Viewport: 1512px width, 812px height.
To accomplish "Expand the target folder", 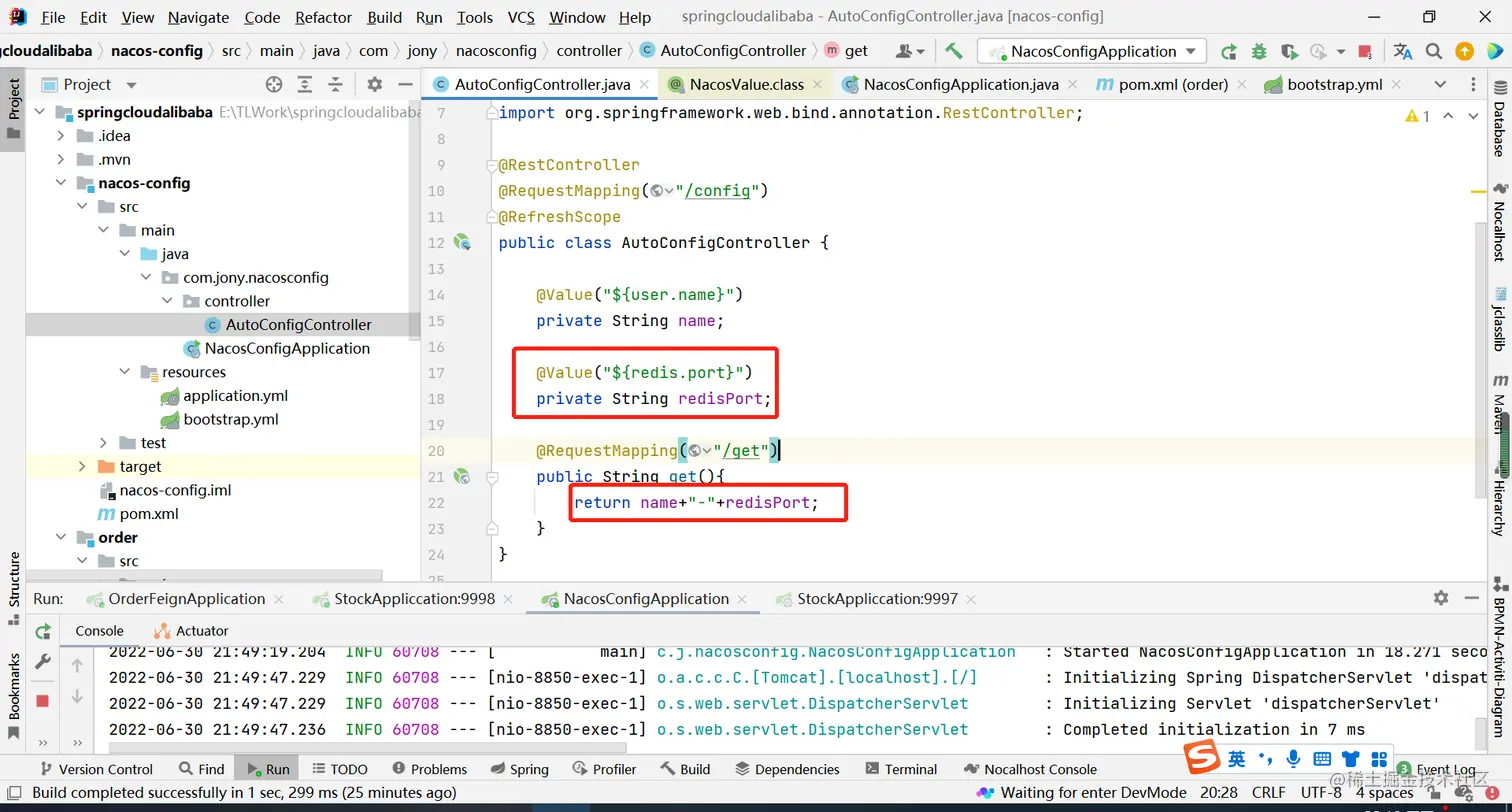I will click(x=82, y=467).
